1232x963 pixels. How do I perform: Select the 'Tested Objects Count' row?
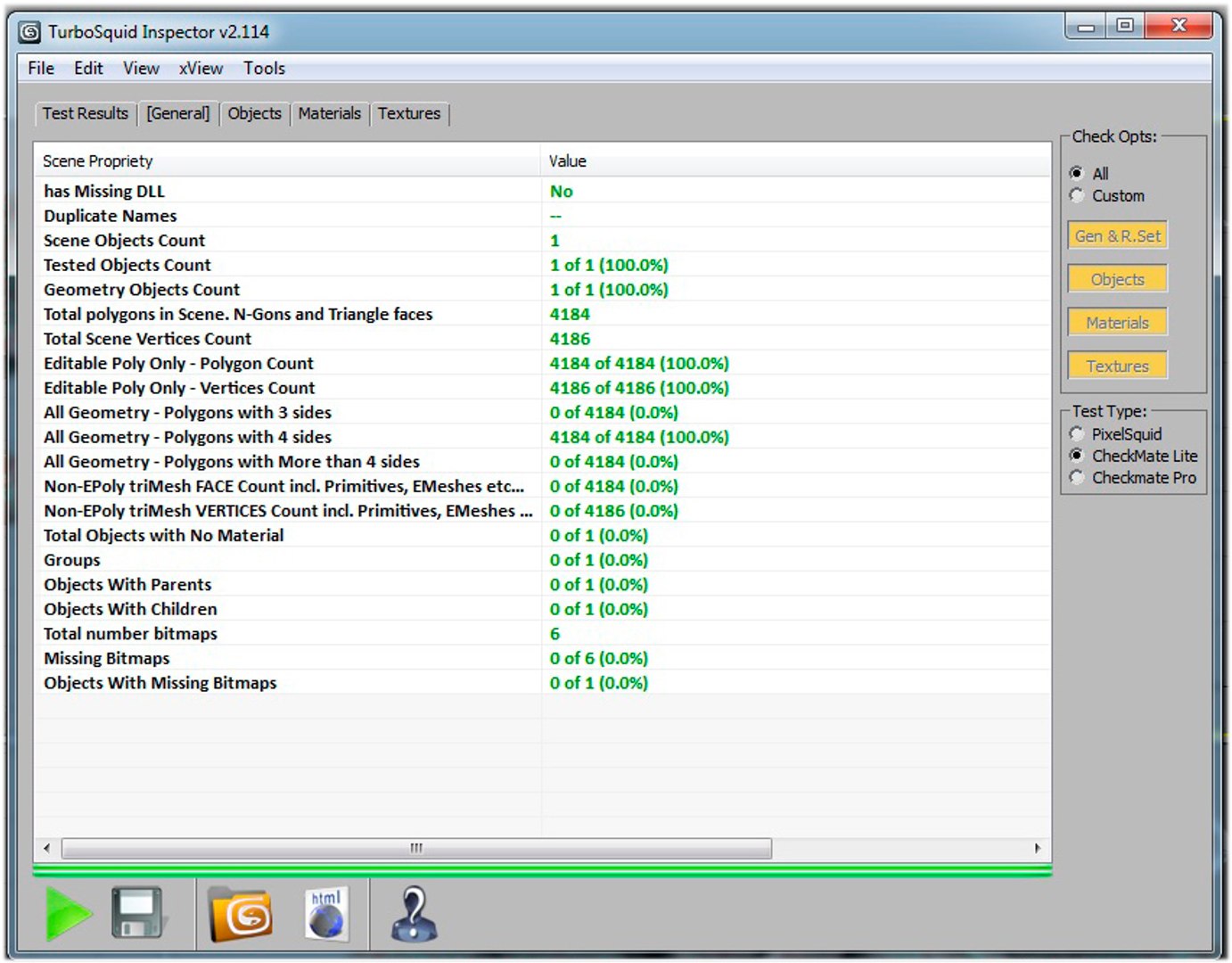(542, 265)
